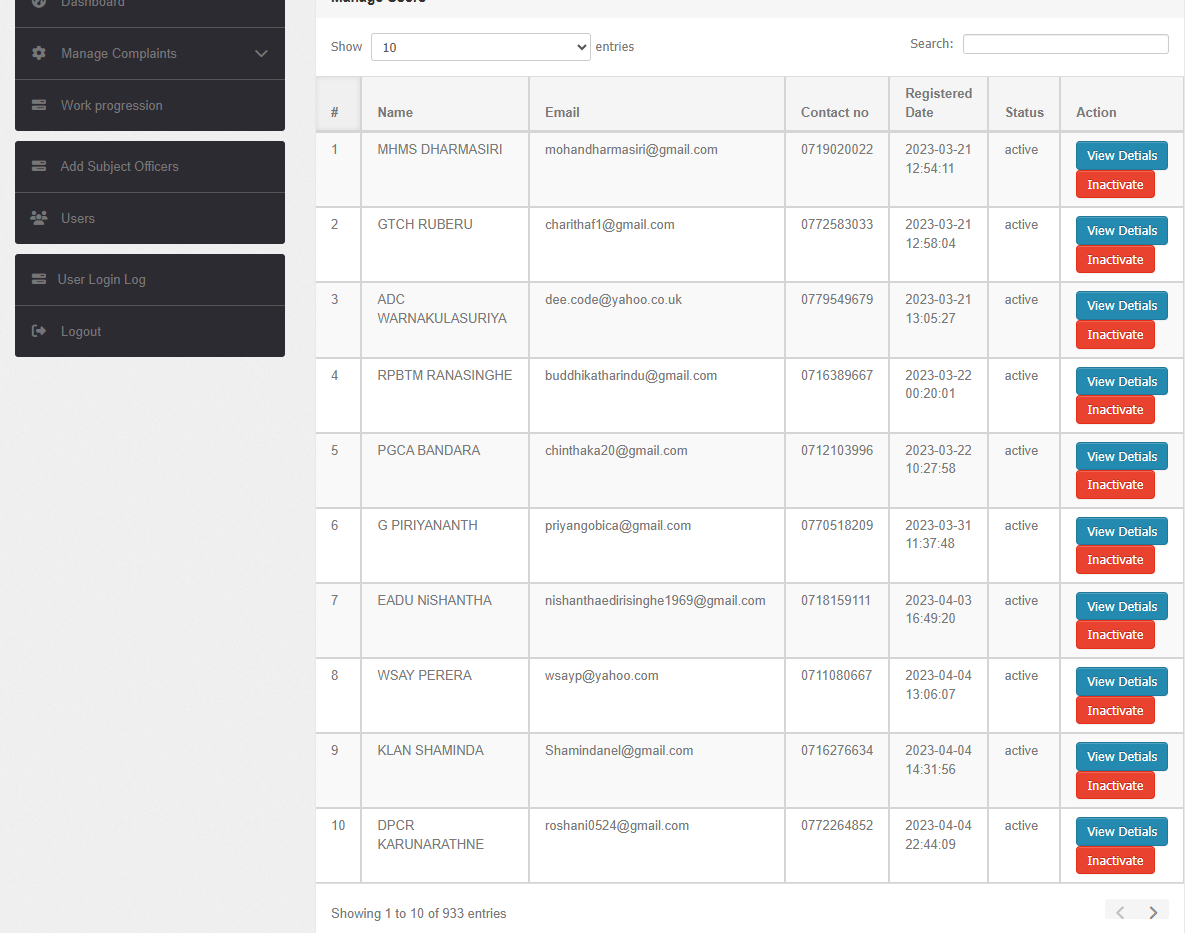Inactivate user EADU NiSHANTHA
Image resolution: width=1185 pixels, height=933 pixels.
pos(1115,635)
